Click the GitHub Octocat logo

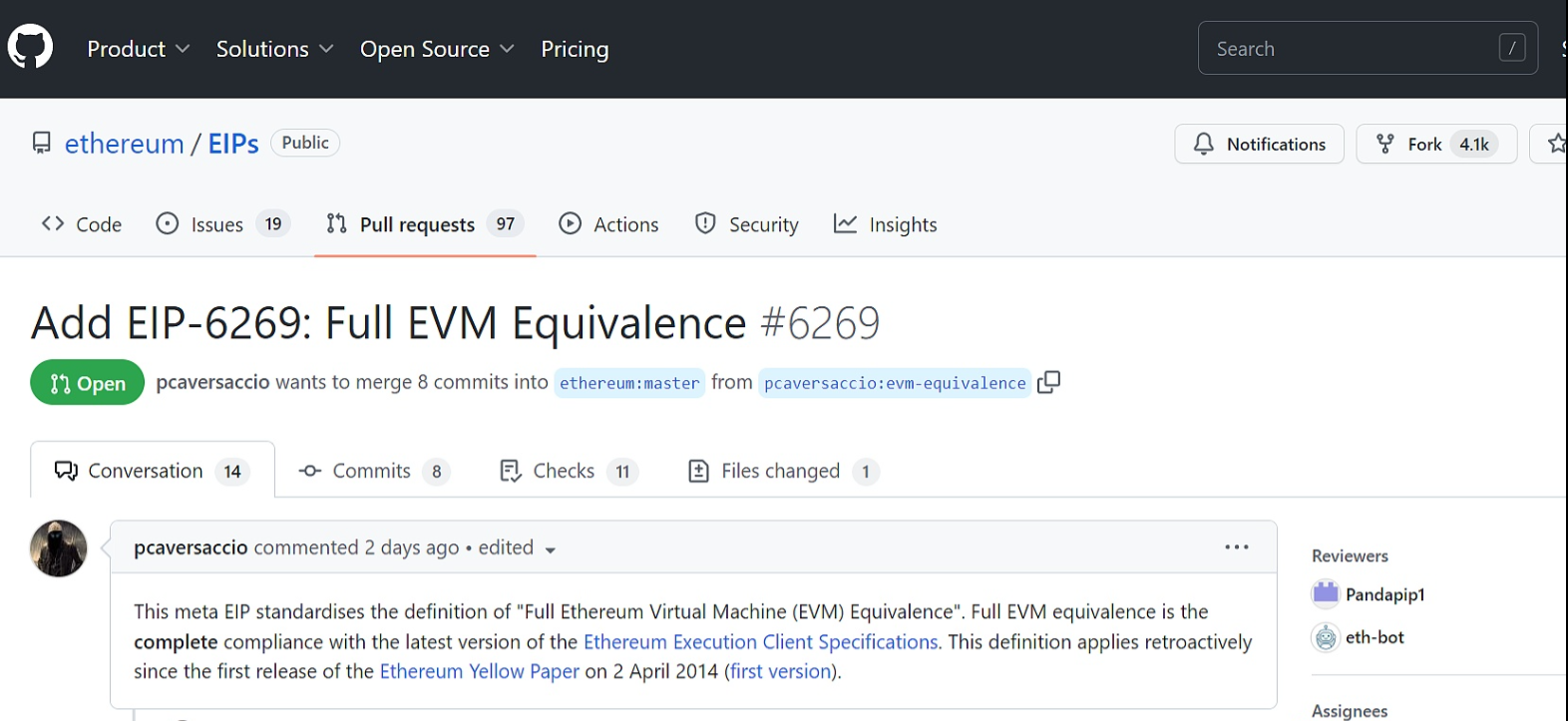click(x=30, y=48)
